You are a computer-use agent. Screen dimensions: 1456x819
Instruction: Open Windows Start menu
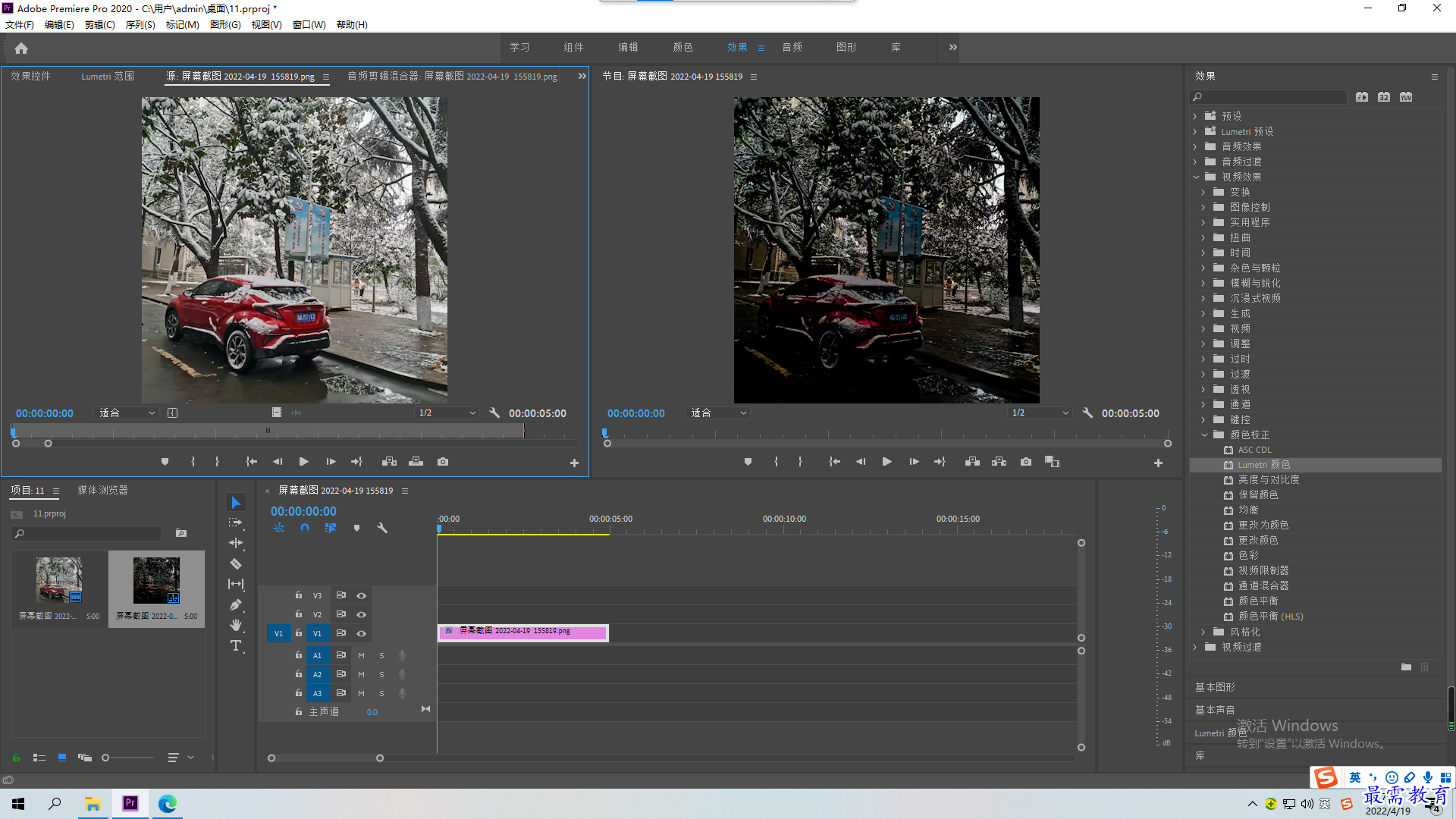coord(18,804)
